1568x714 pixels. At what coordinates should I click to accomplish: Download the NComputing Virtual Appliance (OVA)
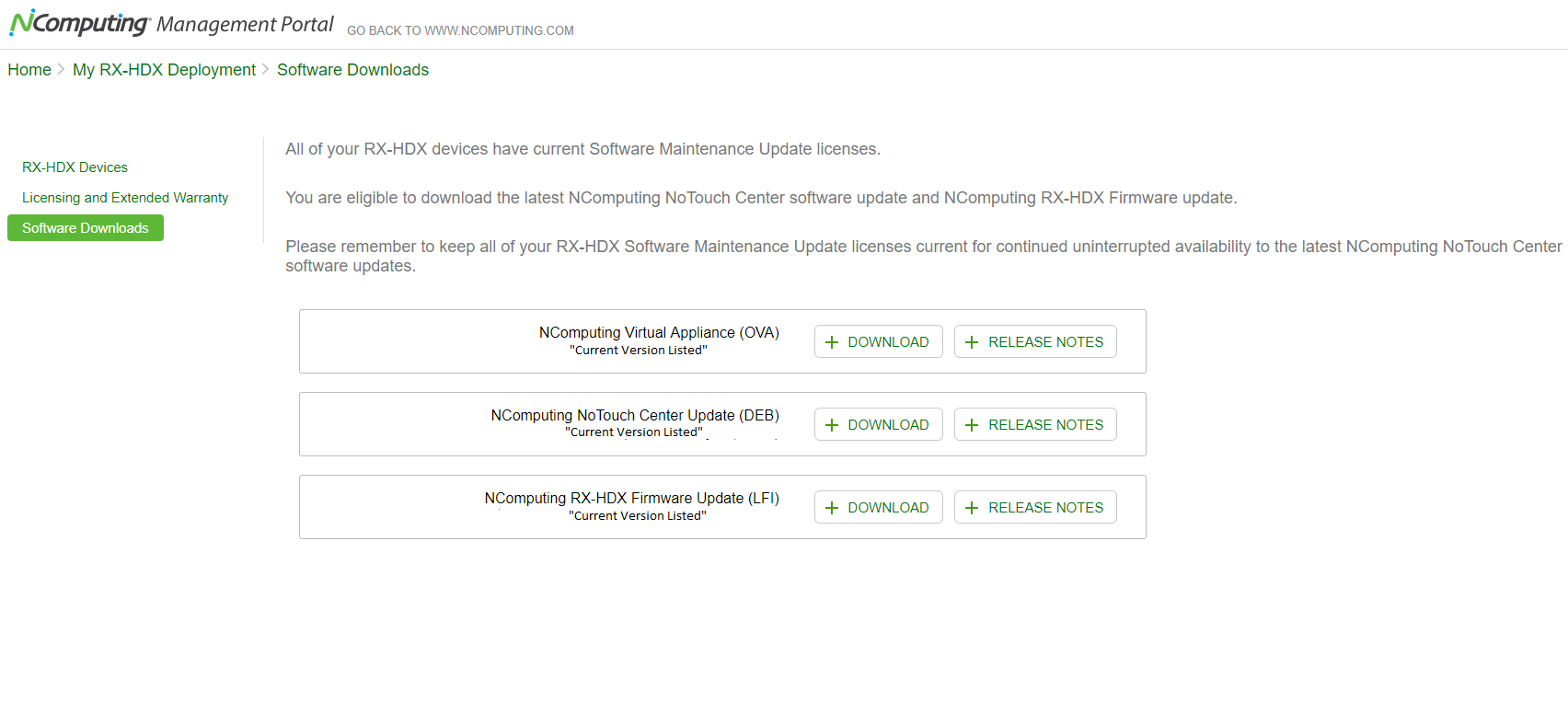(x=878, y=341)
